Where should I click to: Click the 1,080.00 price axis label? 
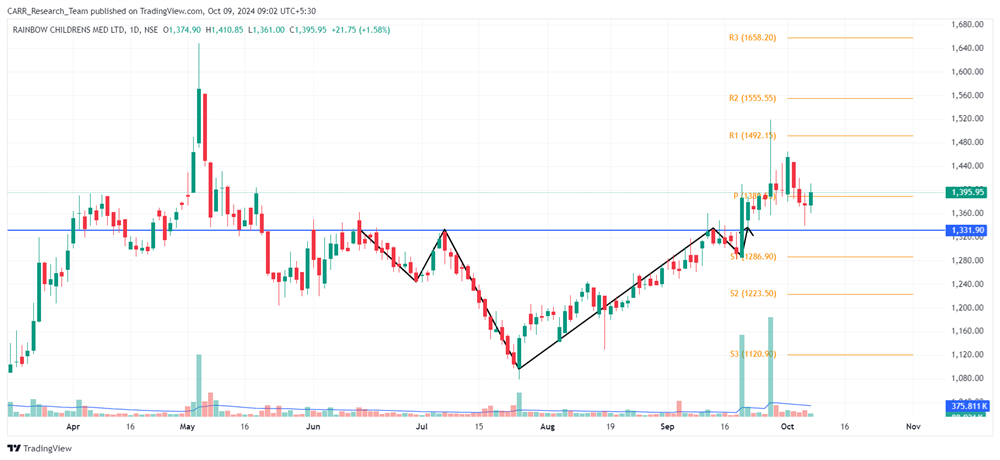(x=969, y=379)
